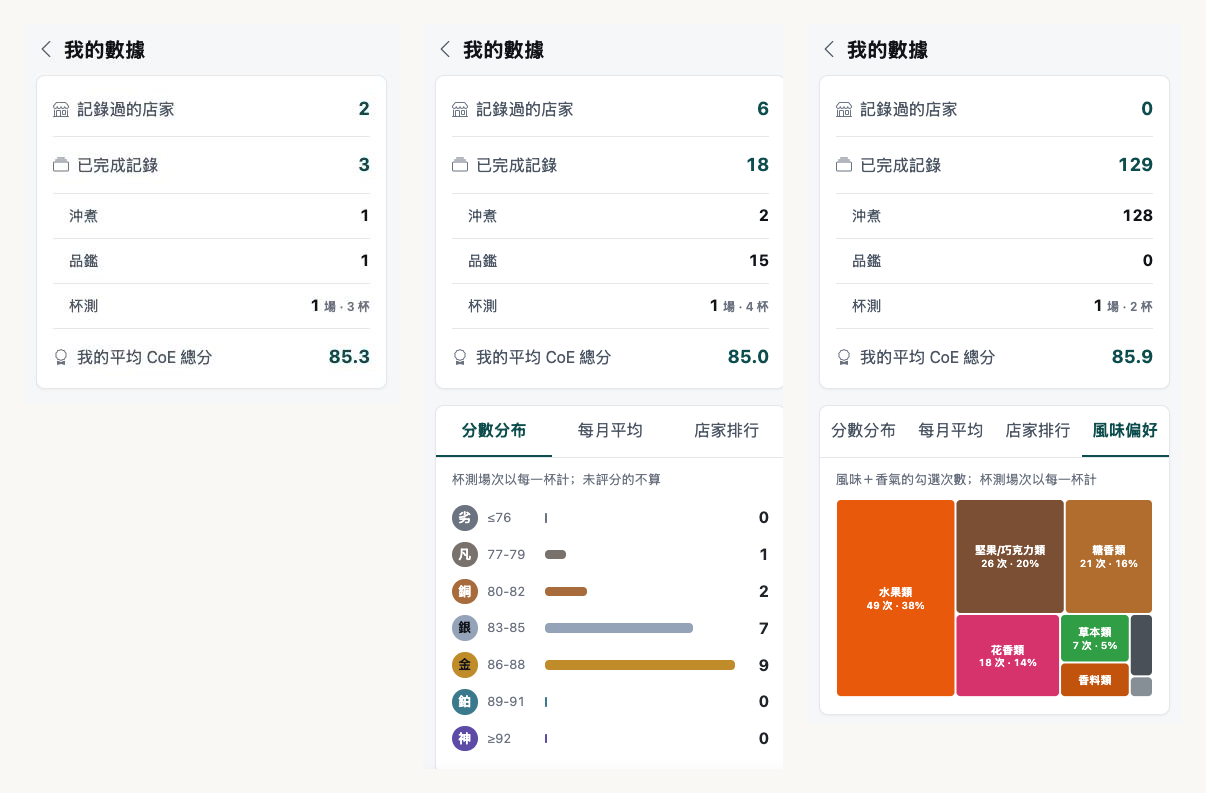
Task: Click the 品鑑 value 15
Action: pos(759,261)
